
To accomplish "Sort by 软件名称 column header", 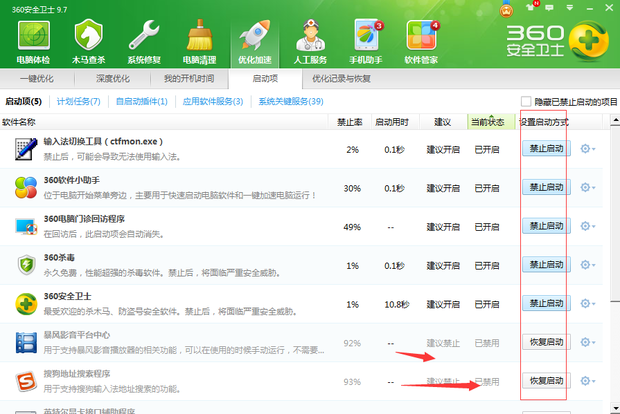I will tap(164, 122).
